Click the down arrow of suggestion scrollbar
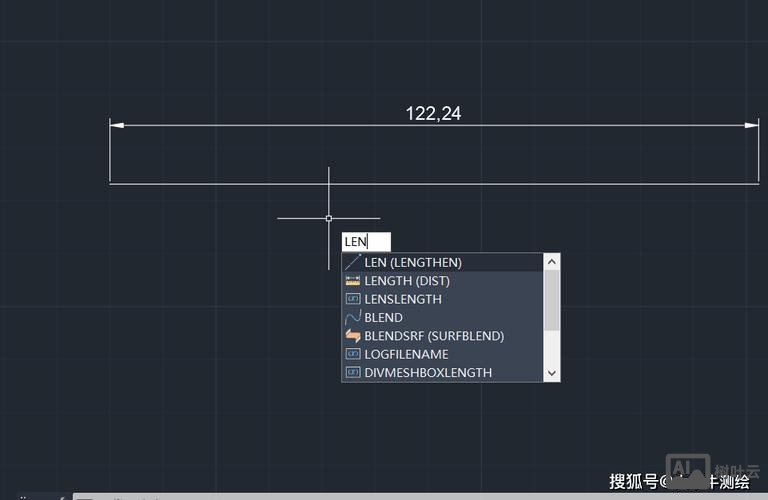768x500 pixels. point(552,373)
